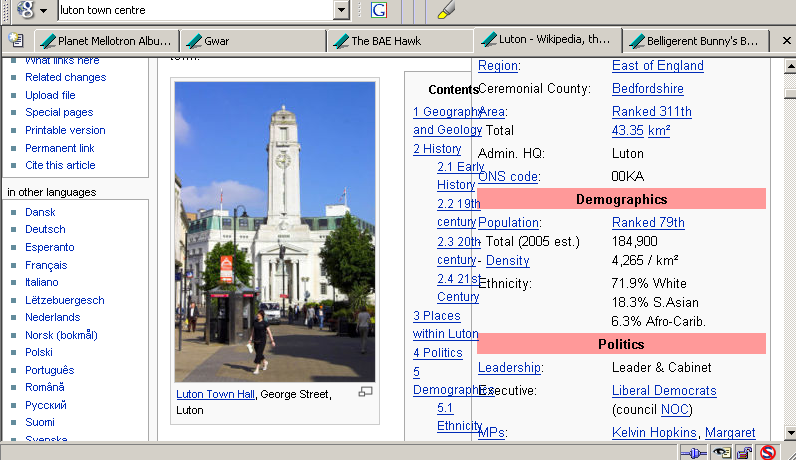Open East of England link
The width and height of the screenshot is (796, 460).
coord(657,65)
